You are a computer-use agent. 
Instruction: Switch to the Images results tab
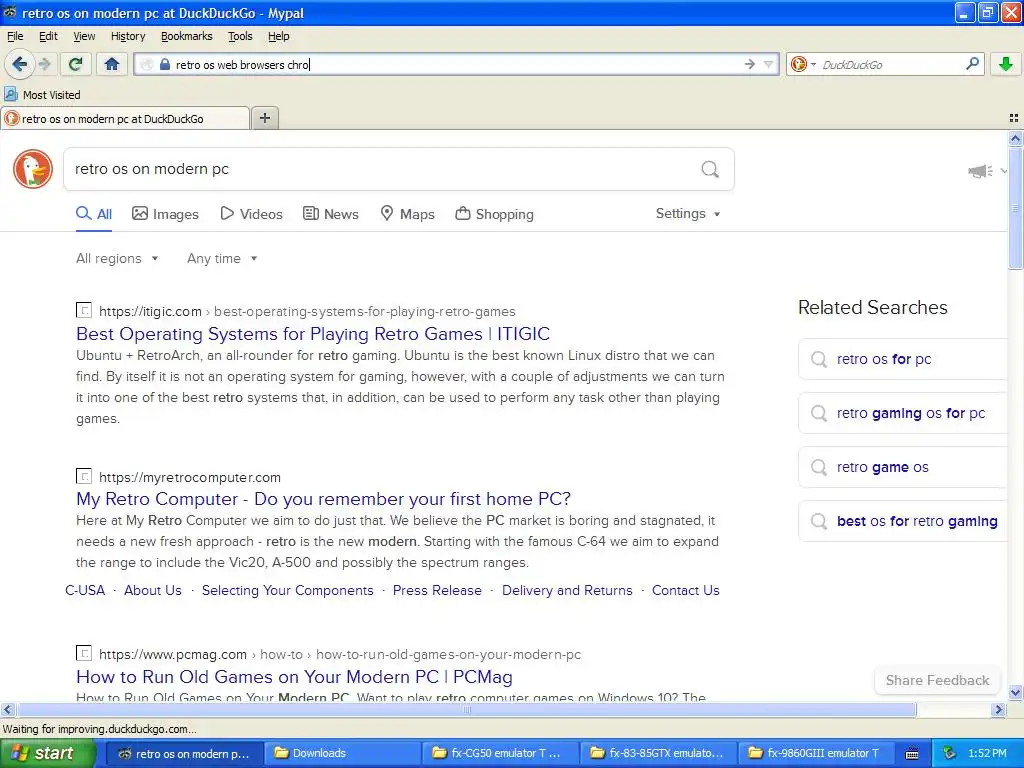[165, 214]
